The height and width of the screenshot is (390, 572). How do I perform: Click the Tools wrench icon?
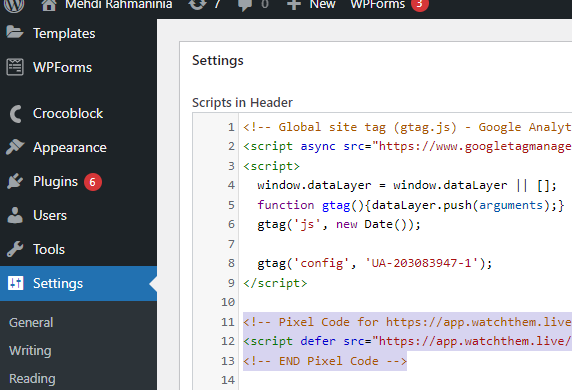point(15,249)
